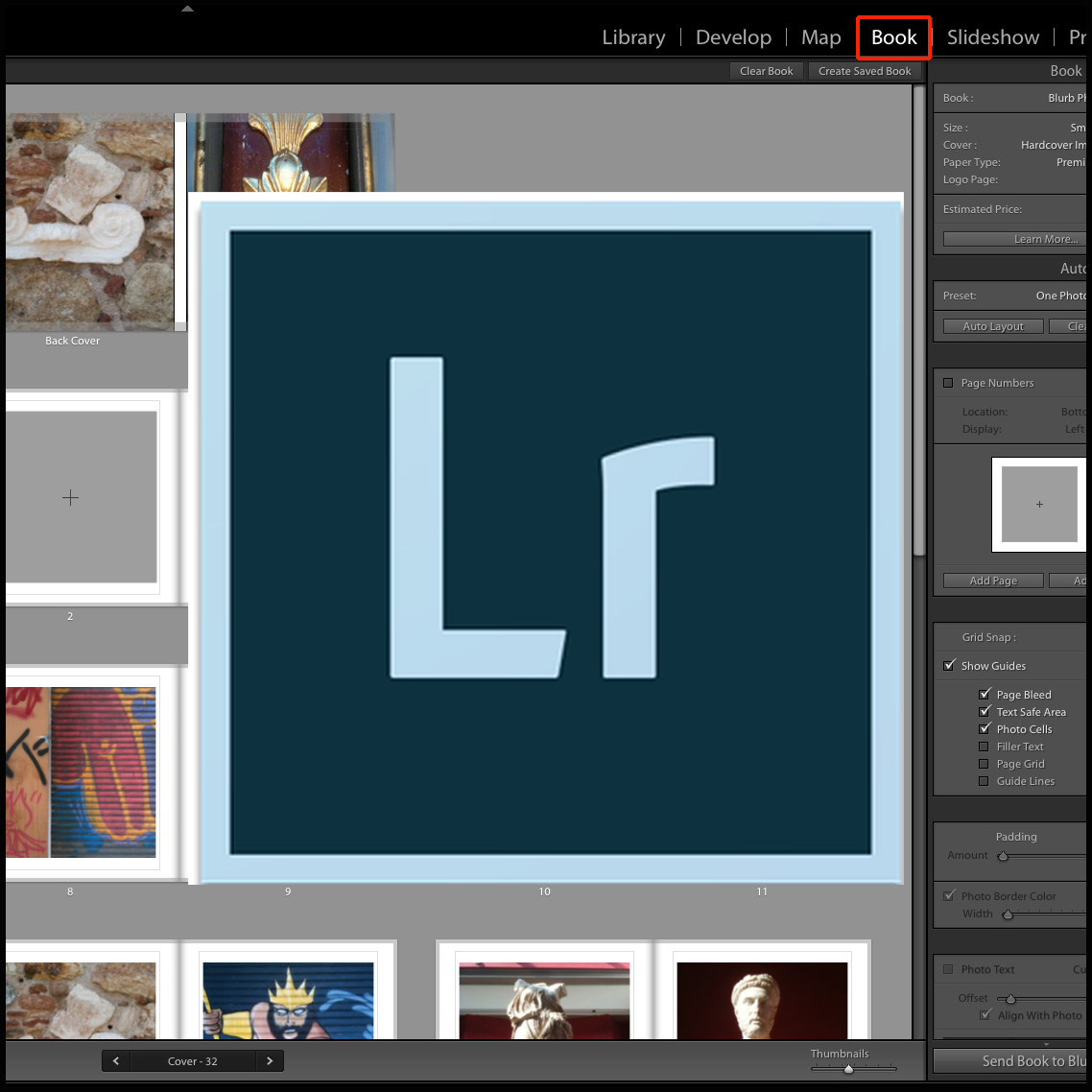Open the Book type dropdown
This screenshot has width=1092, height=1092.
click(x=1065, y=98)
